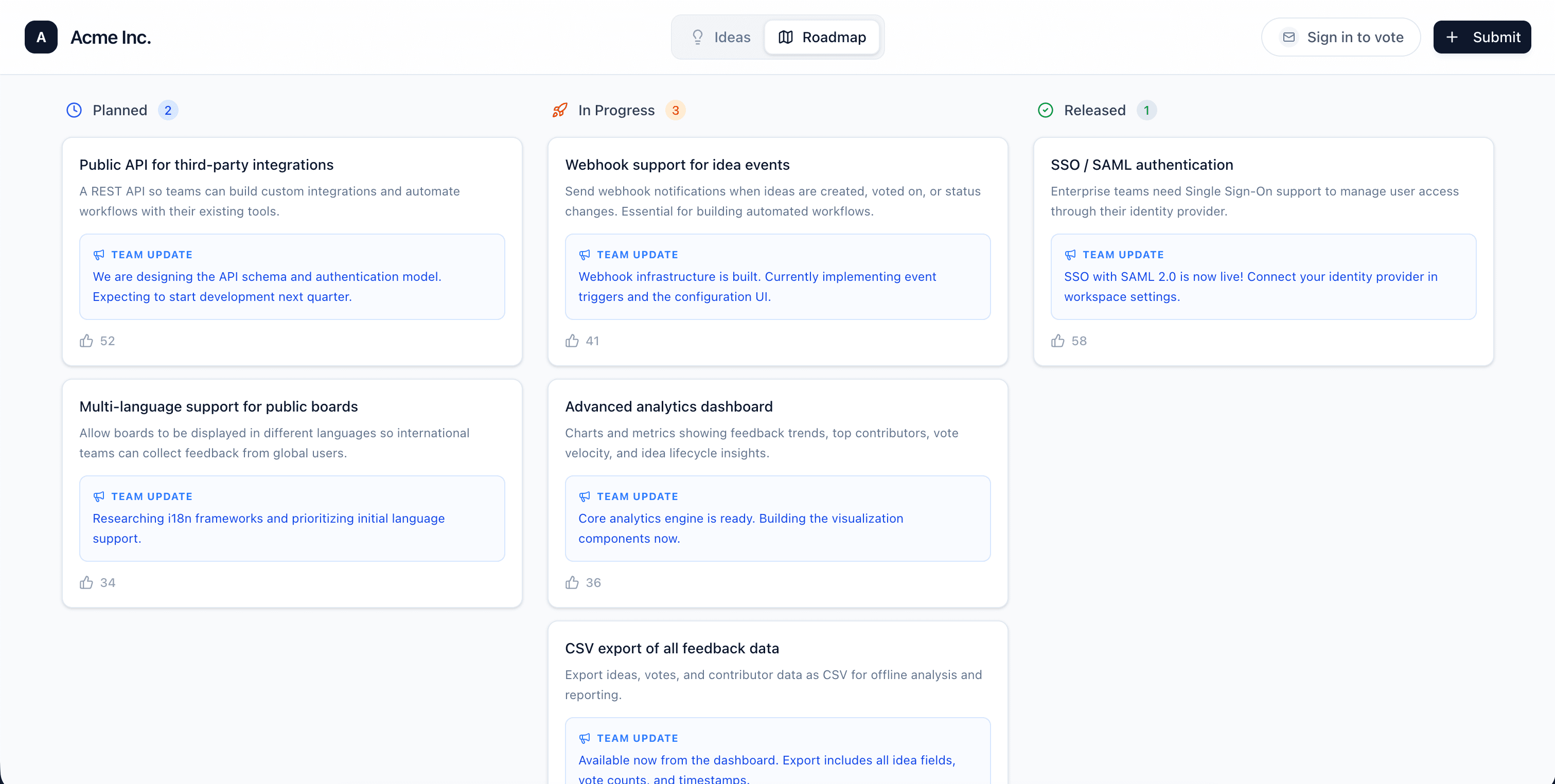Click the Released checkmark icon
Image resolution: width=1555 pixels, height=784 pixels.
tap(1046, 111)
